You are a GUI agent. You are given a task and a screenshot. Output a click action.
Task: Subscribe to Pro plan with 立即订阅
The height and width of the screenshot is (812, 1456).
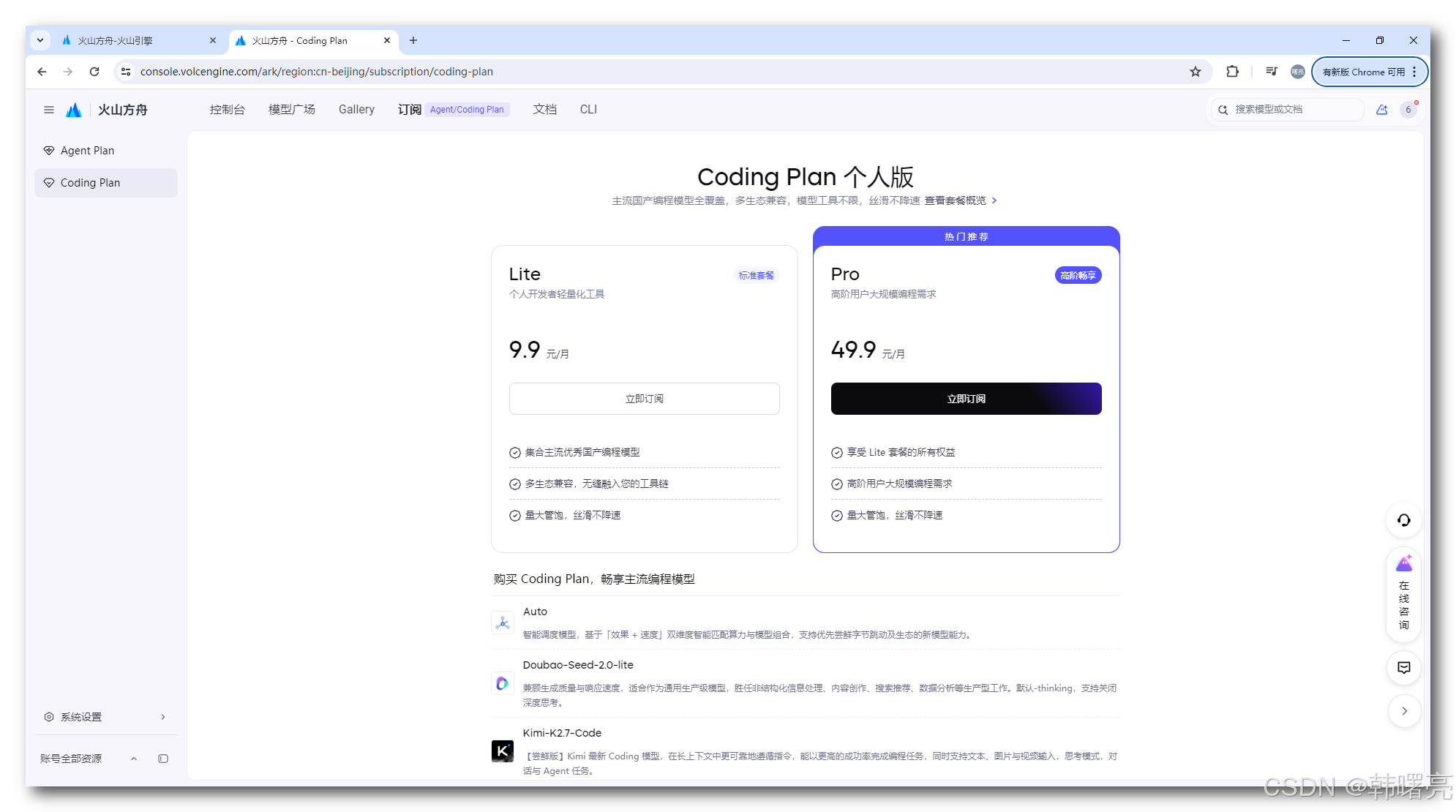[966, 399]
